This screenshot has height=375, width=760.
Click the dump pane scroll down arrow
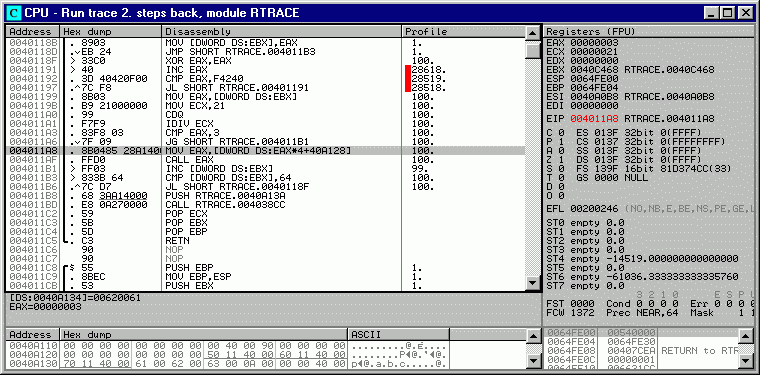[x=533, y=361]
